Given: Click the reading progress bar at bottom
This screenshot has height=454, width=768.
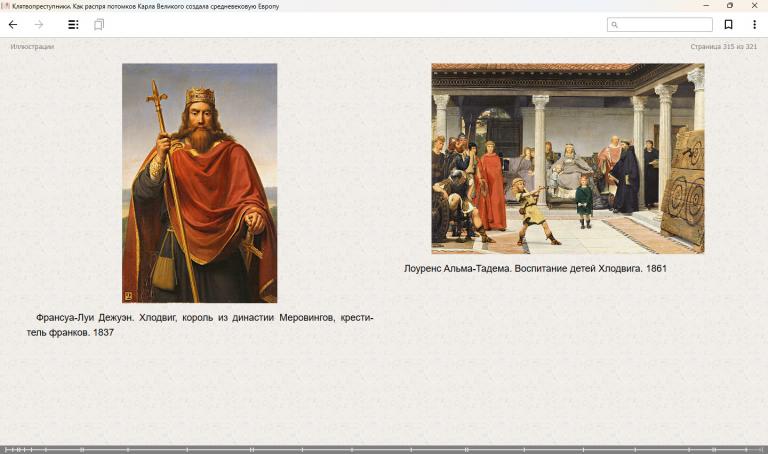Looking at the screenshot, I should (384, 450).
